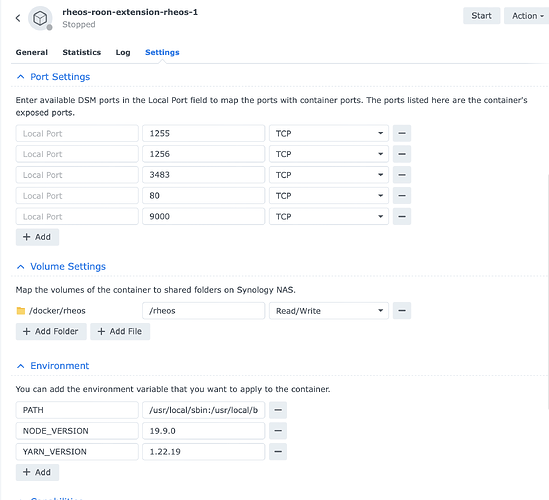Screen dimensions: 549x500
Task: Open protocol dropdown for port 80
Action: [x=329, y=196]
